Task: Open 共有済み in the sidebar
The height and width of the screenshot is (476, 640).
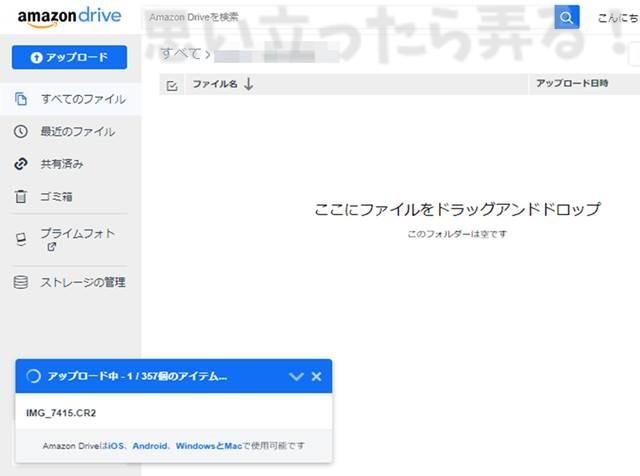Action: (x=62, y=164)
